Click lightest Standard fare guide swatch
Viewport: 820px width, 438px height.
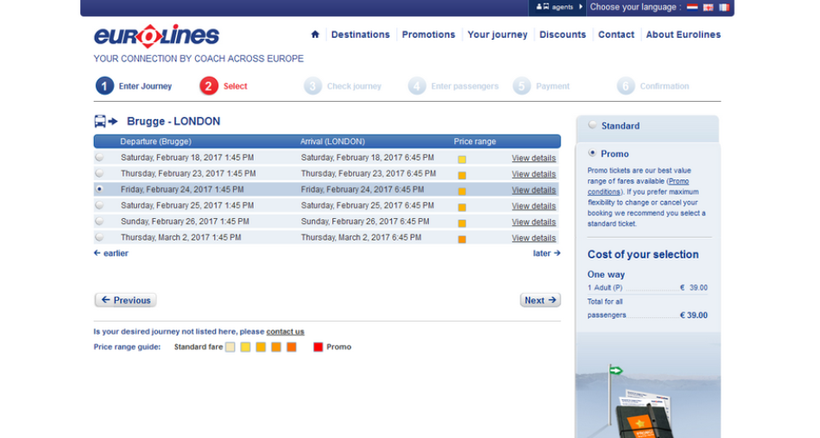point(230,347)
